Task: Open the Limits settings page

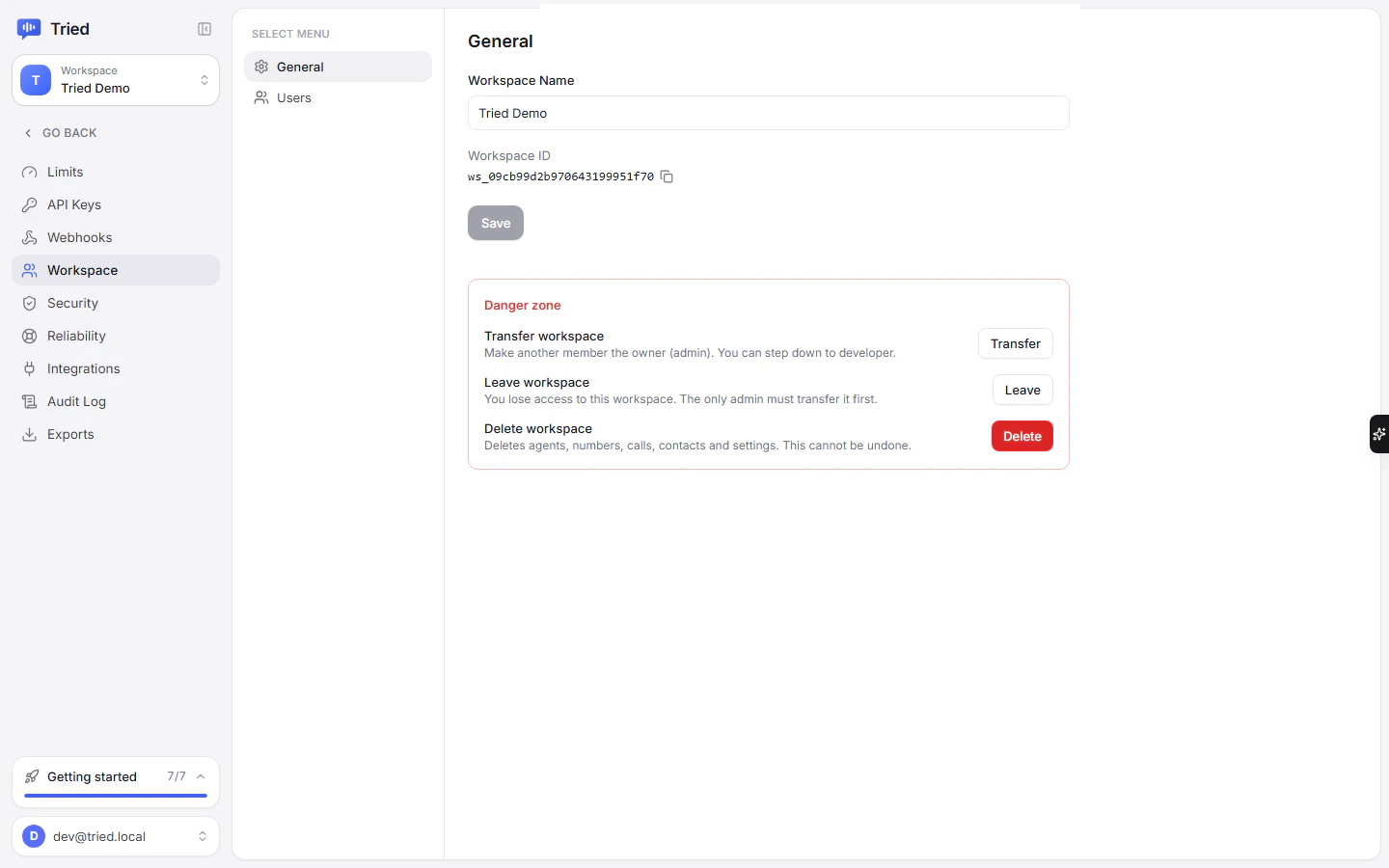Action: (116, 172)
